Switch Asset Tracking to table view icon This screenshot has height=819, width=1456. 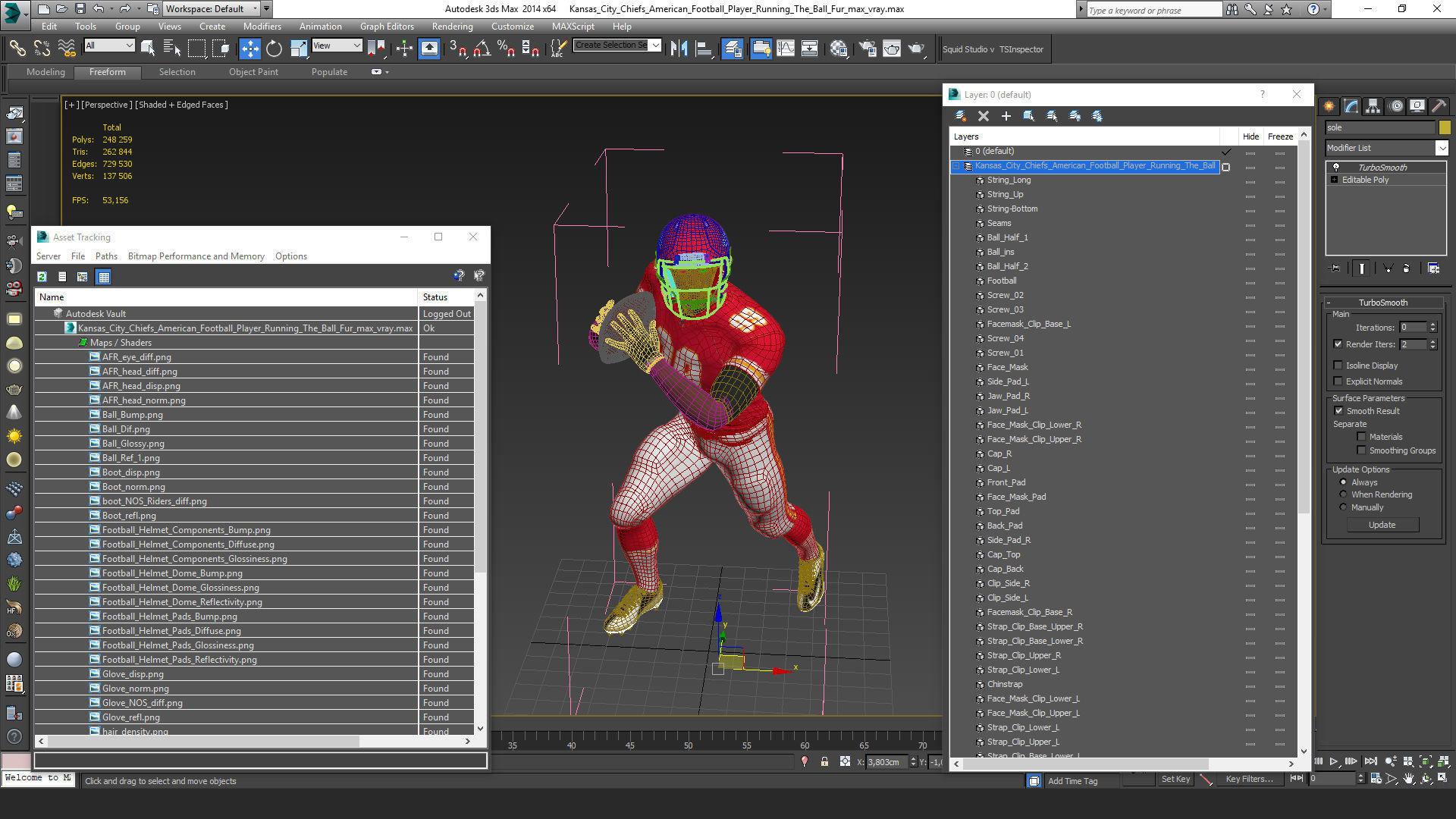[104, 277]
